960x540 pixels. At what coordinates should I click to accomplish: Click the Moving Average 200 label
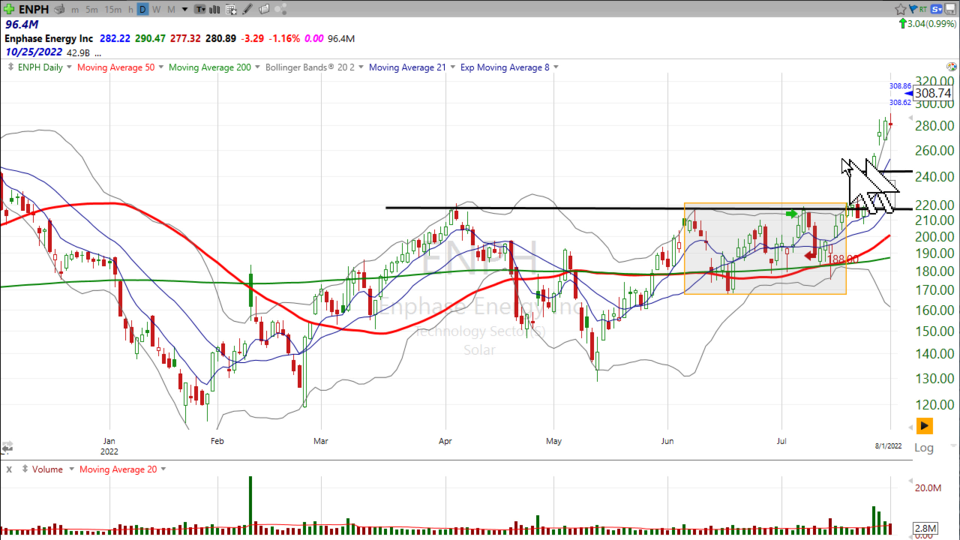(210, 67)
